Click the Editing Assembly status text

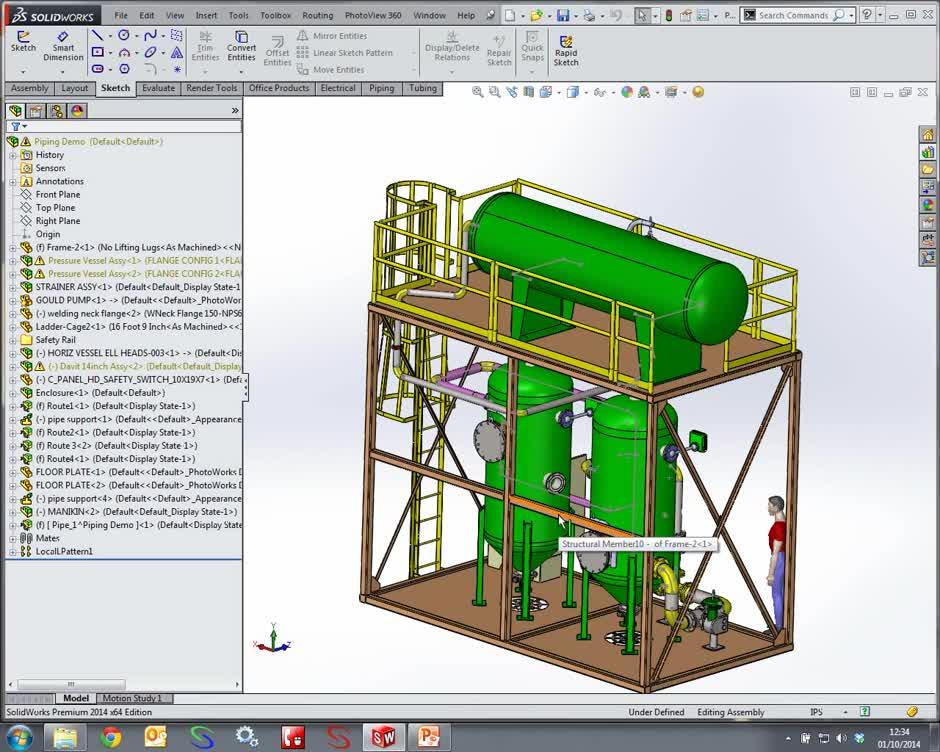[x=729, y=712]
